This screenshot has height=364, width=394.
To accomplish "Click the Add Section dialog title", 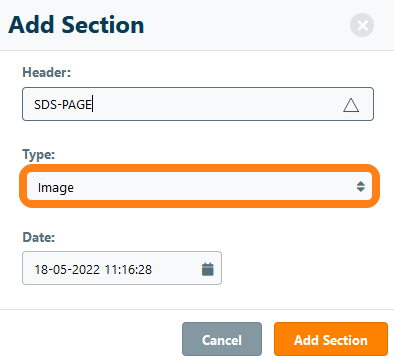I will tap(76, 25).
